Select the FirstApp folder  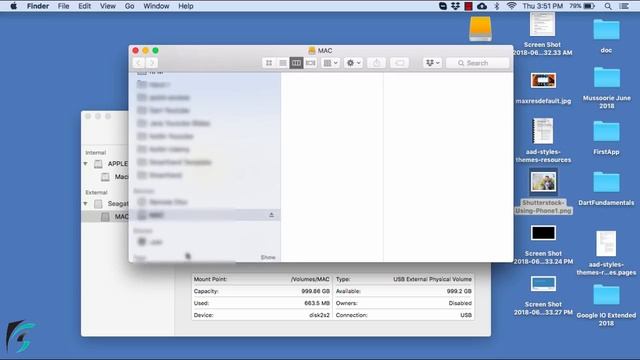point(606,131)
